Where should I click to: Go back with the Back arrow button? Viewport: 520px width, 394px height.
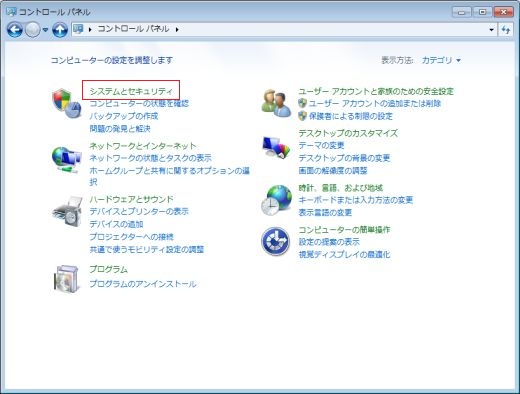click(x=15, y=30)
